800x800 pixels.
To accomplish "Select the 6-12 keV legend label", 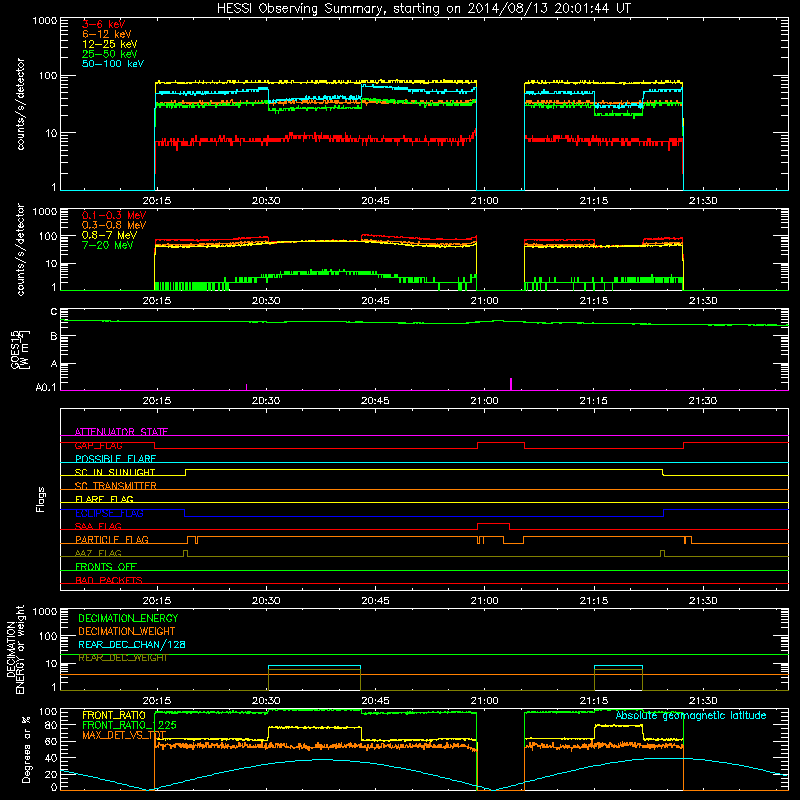I will point(107,34).
